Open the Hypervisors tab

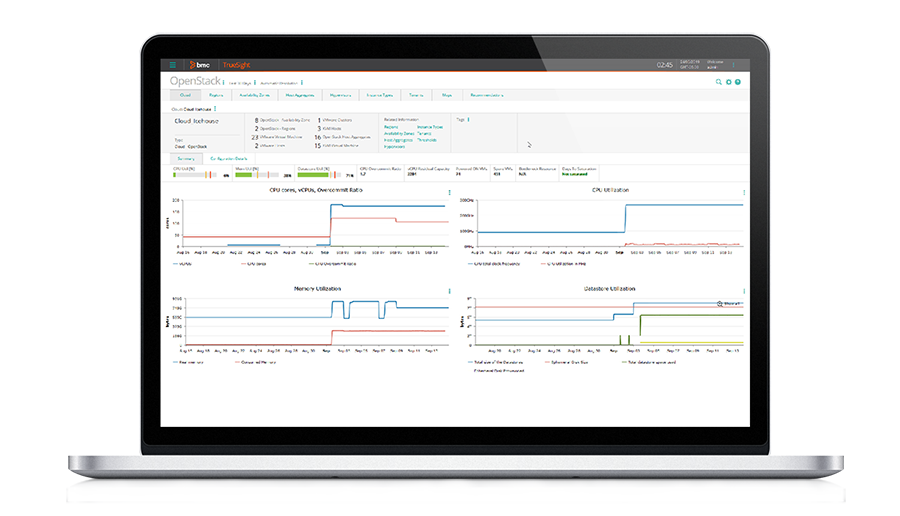pos(340,95)
